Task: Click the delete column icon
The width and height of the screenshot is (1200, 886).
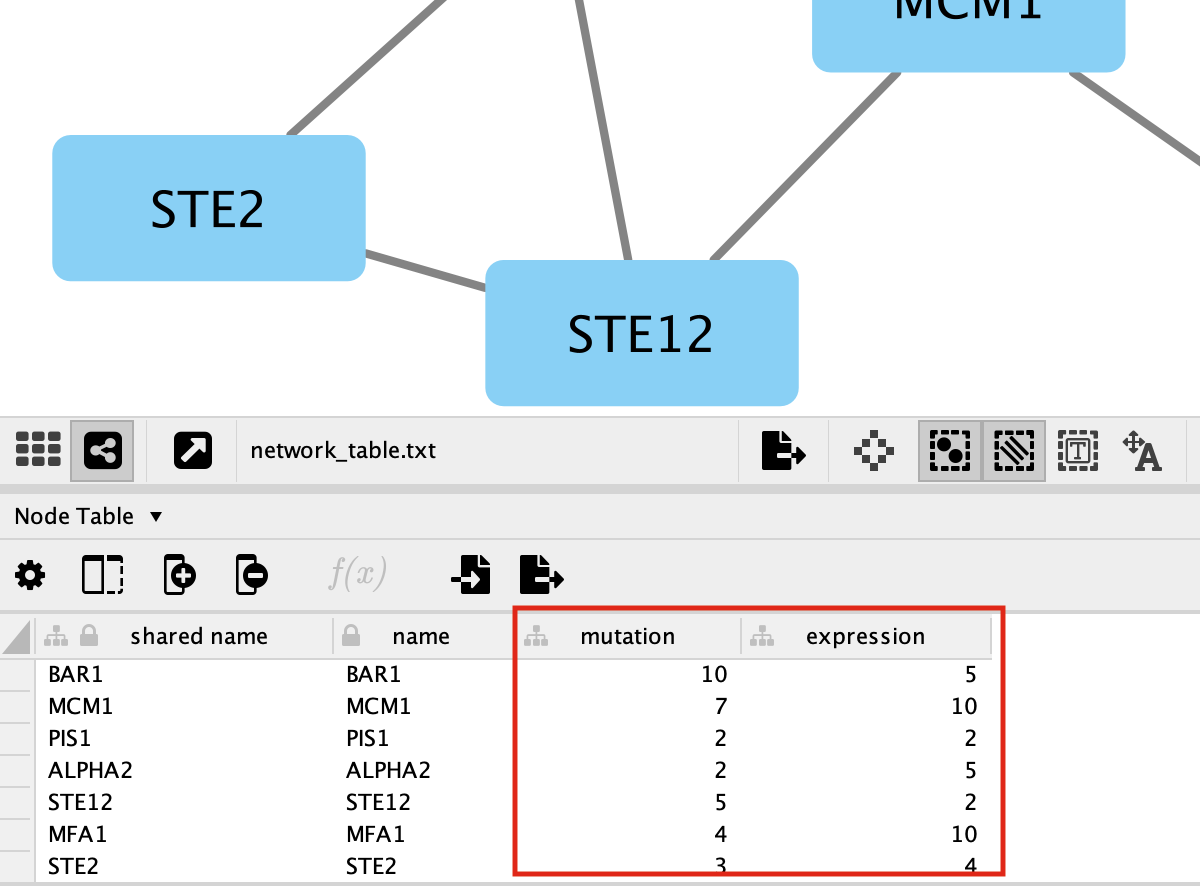Action: (252, 576)
